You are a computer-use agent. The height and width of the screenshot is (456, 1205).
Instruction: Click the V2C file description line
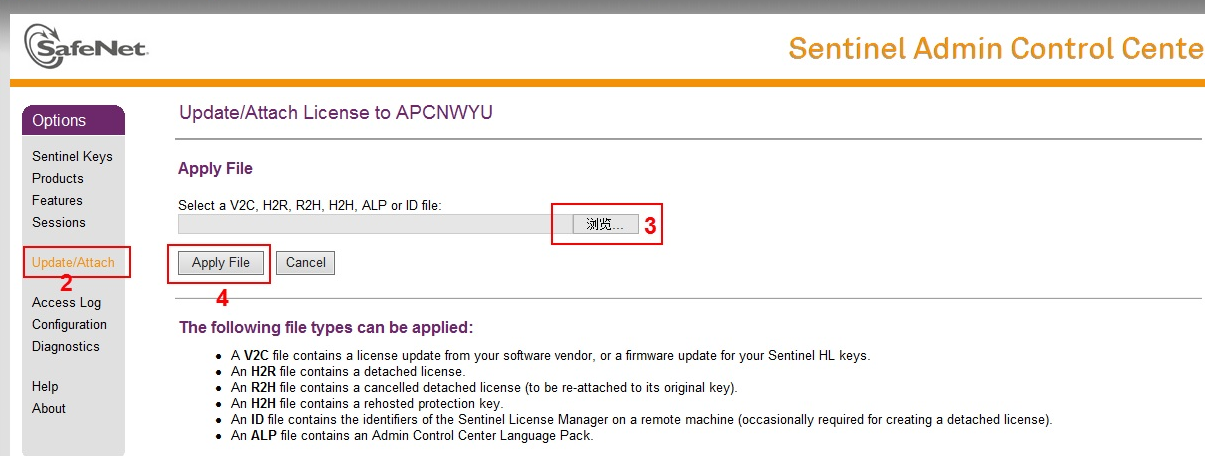pyautogui.click(x=551, y=356)
